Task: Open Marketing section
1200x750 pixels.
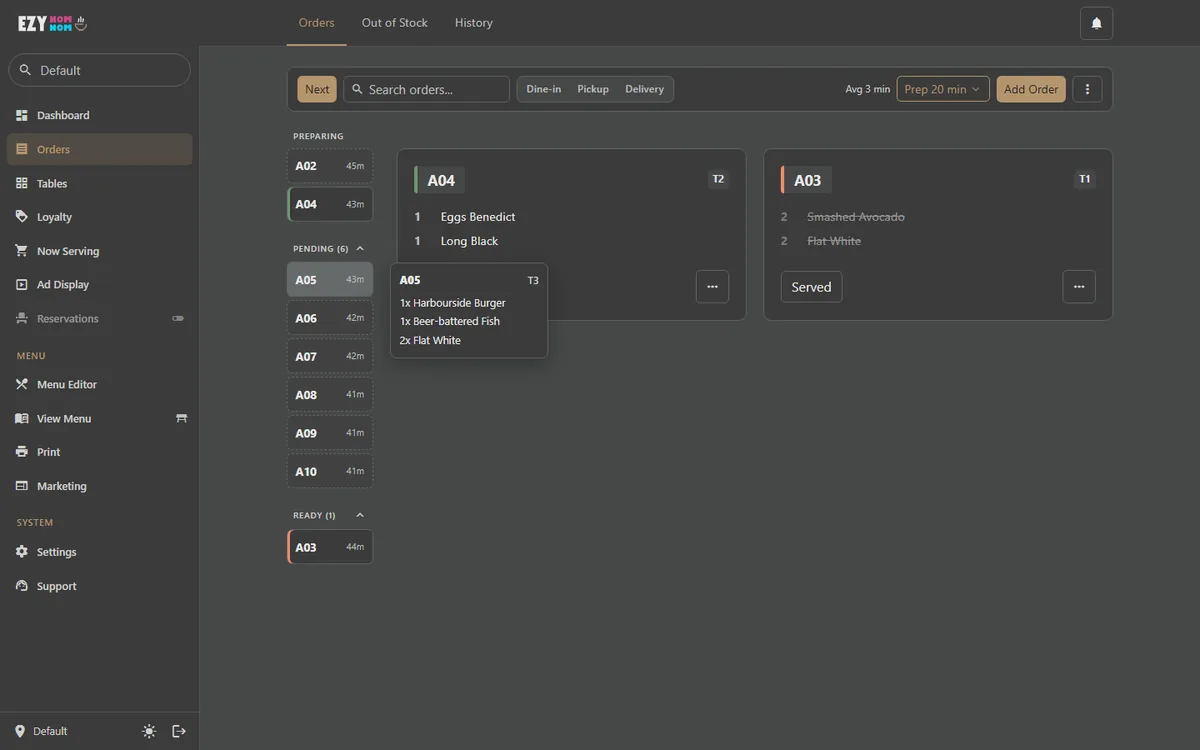Action: tap(99, 486)
